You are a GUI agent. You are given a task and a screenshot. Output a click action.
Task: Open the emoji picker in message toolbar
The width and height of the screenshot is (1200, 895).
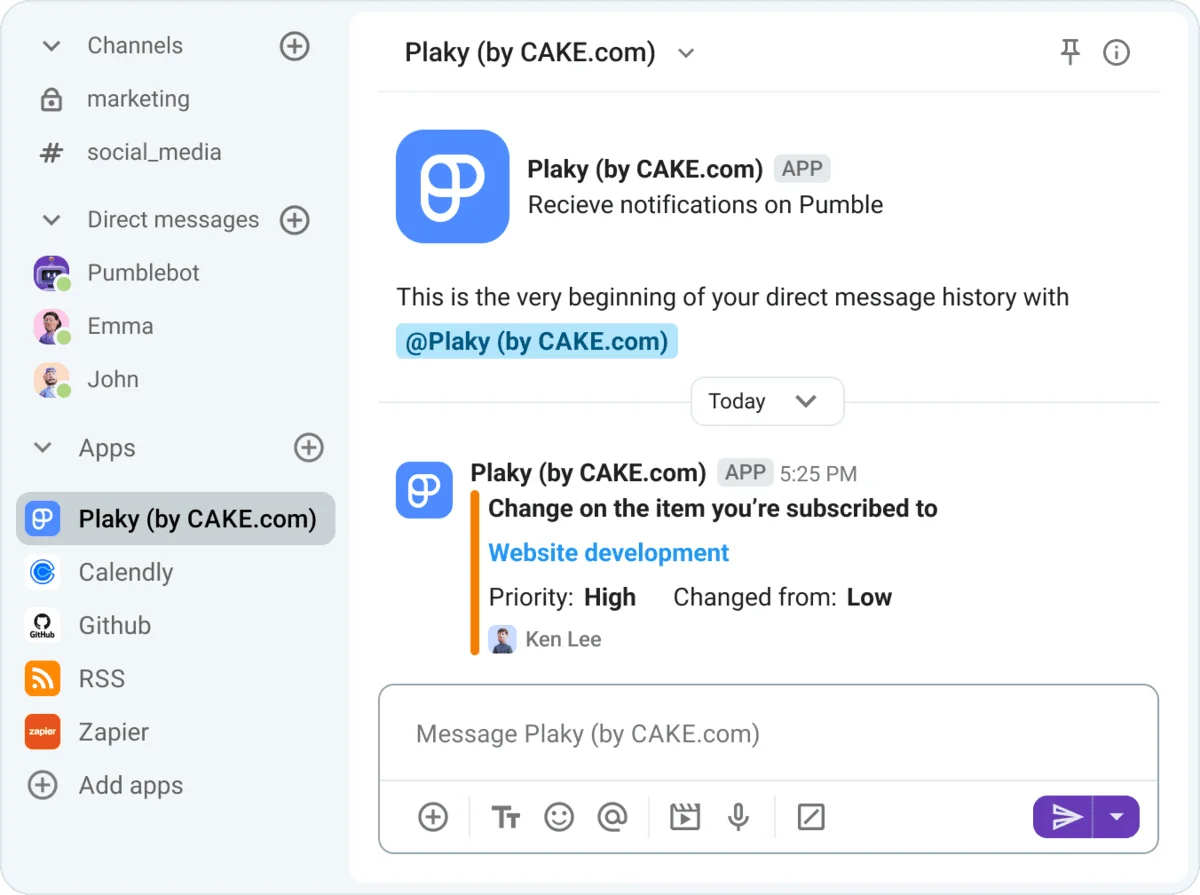click(x=559, y=817)
